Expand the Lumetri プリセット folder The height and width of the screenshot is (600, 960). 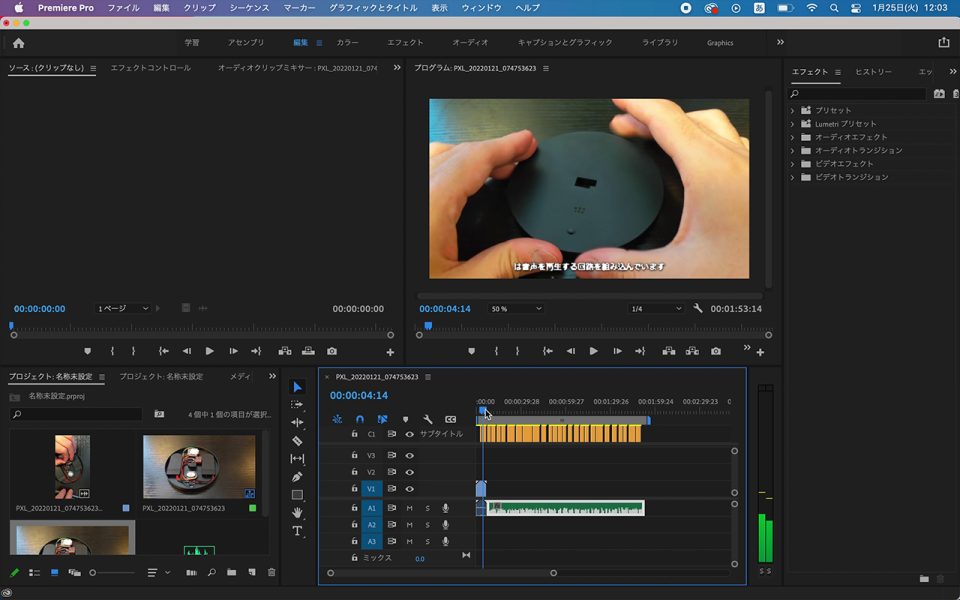(x=793, y=124)
